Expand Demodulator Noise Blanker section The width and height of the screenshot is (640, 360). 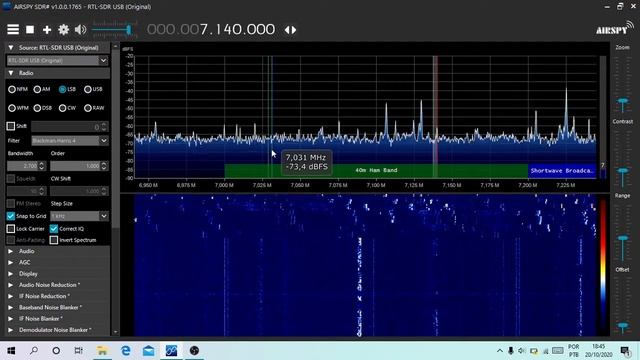coord(11,330)
